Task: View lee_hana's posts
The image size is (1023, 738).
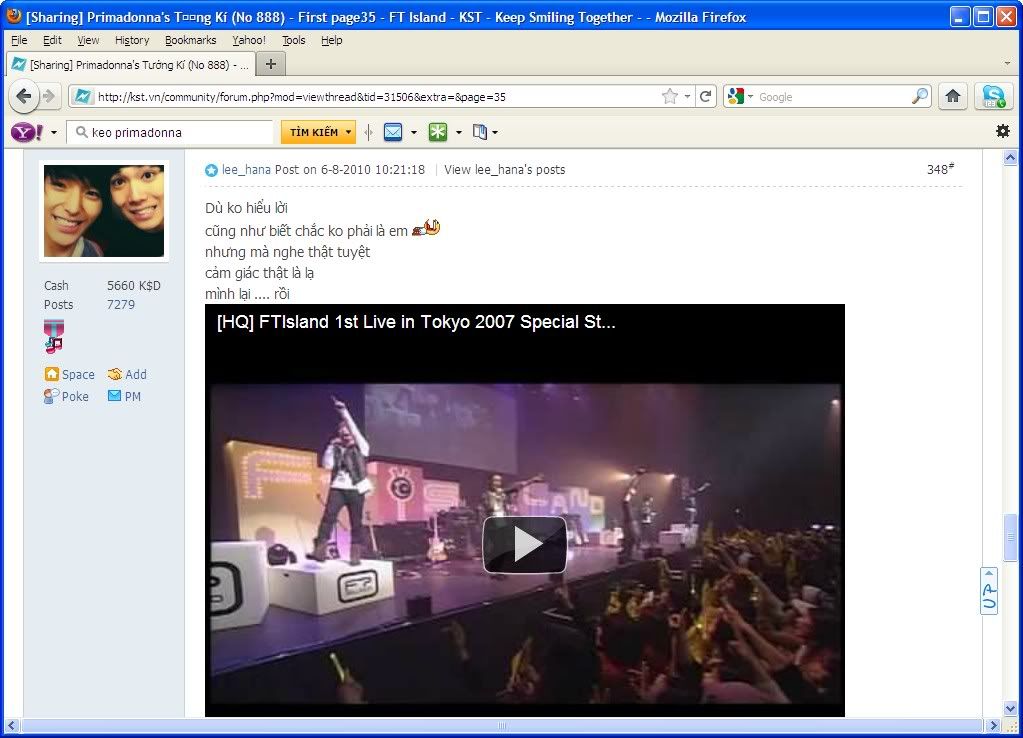Action: click(504, 170)
